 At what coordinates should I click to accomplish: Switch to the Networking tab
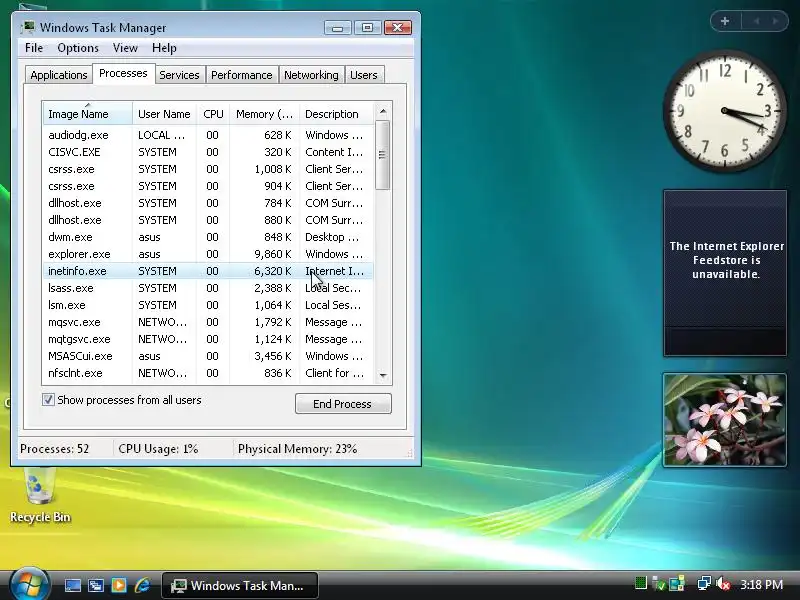click(311, 75)
